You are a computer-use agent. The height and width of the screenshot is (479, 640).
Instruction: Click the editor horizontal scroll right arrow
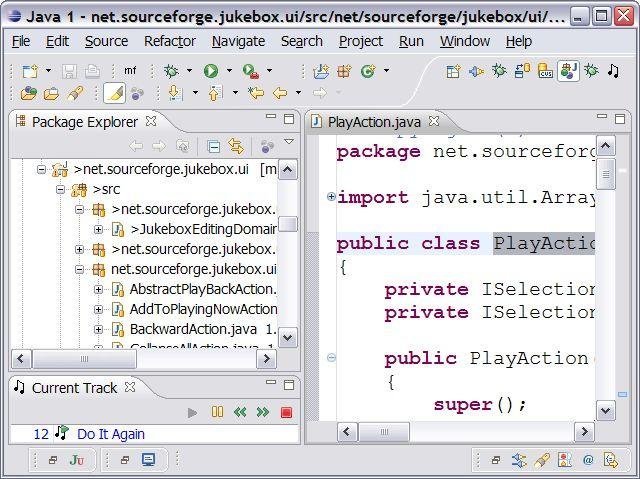pos(584,432)
